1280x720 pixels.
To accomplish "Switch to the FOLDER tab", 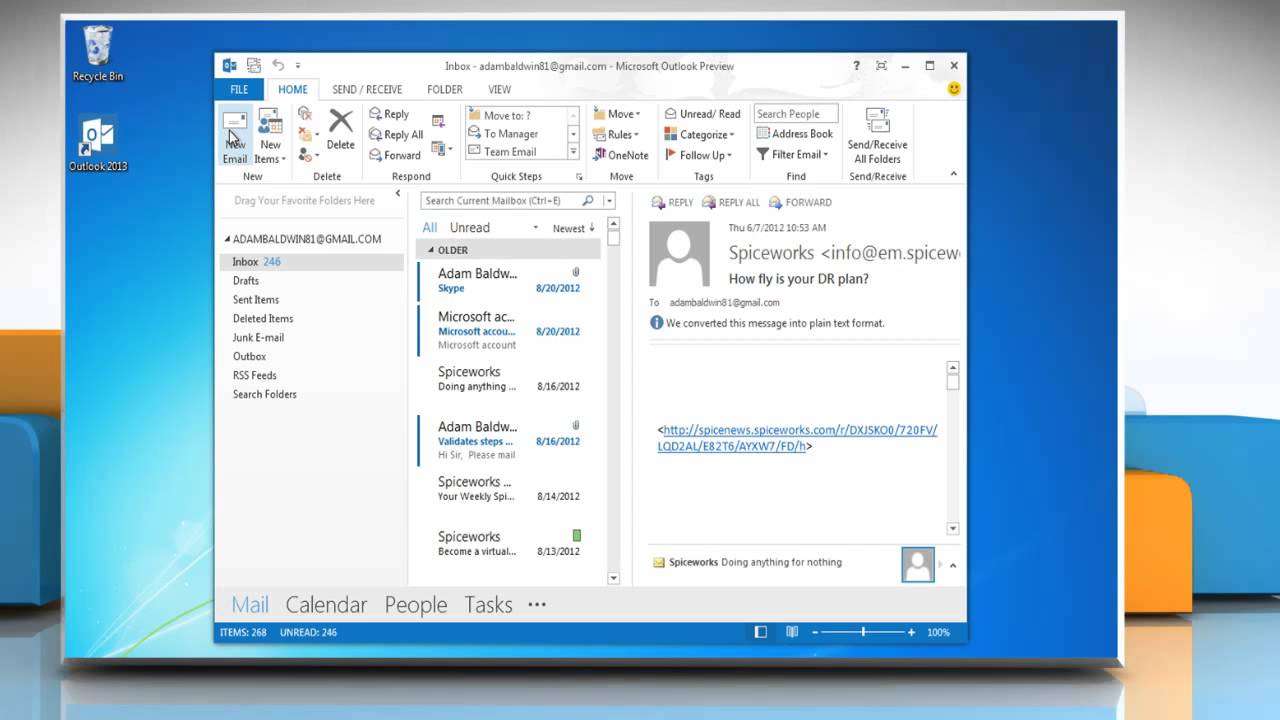I will 445,89.
